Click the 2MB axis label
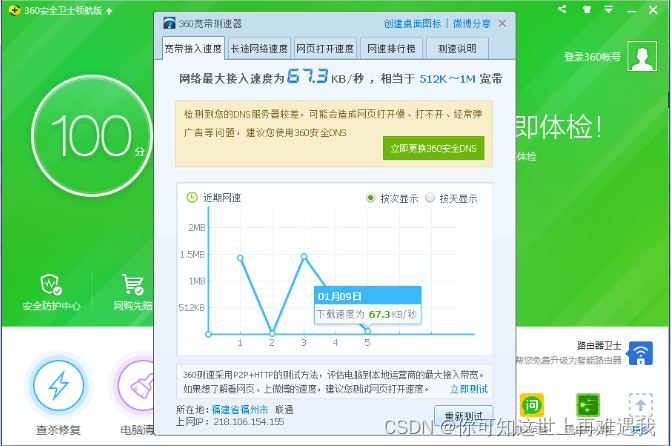This screenshot has width=671, height=446. pyautogui.click(x=196, y=228)
